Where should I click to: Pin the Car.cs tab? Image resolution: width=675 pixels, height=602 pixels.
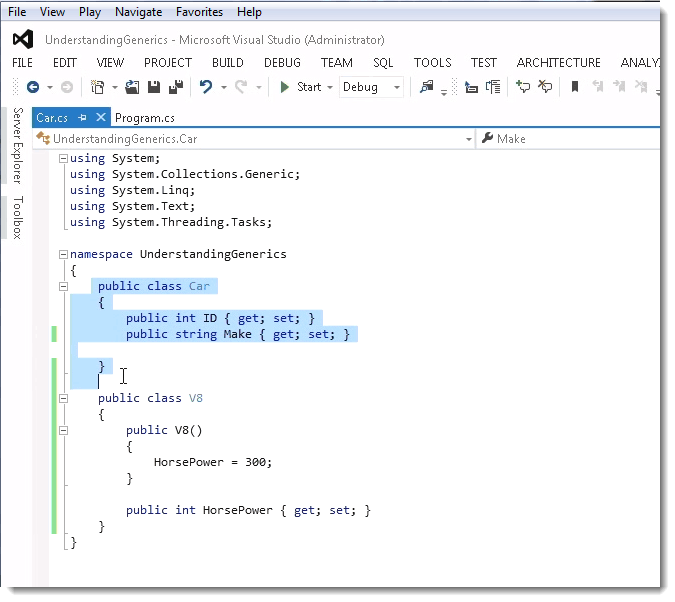click(83, 118)
